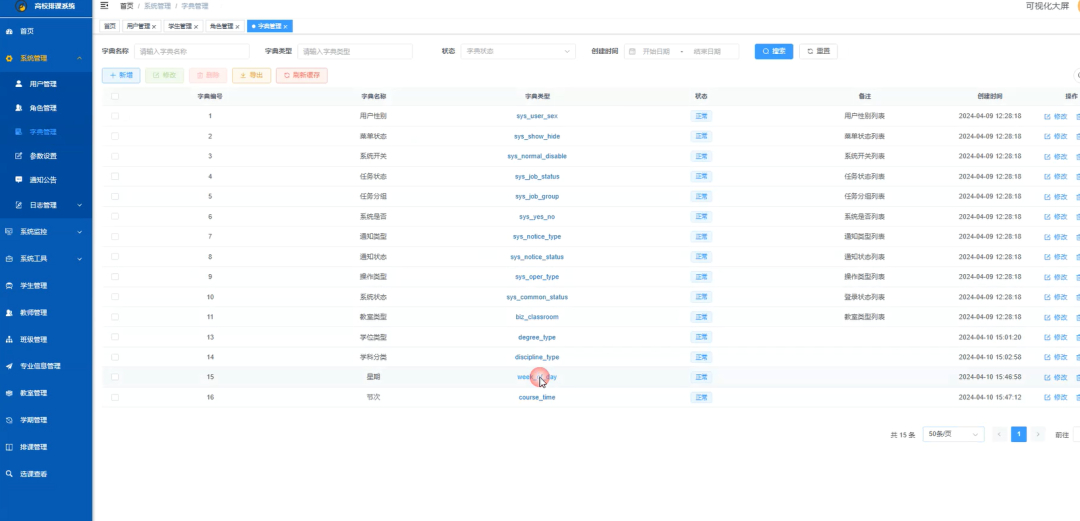The width and height of the screenshot is (1080, 521).
Task: Click the 字典类型 input field
Action: [355, 52]
